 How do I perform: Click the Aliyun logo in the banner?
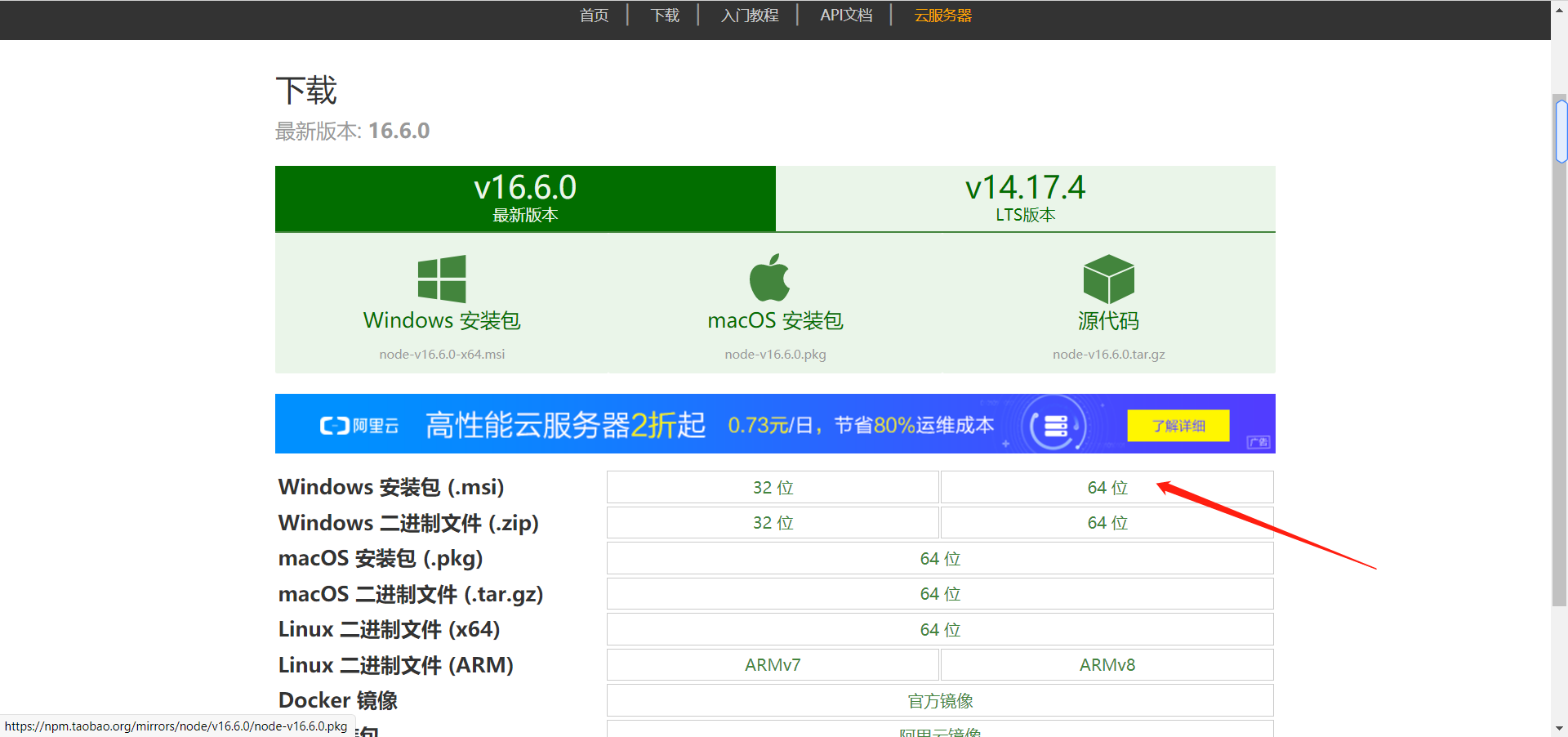click(x=359, y=426)
